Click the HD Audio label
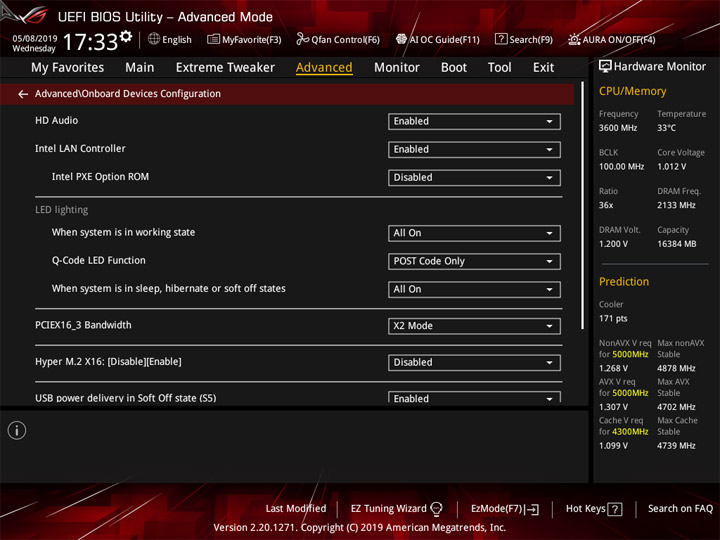 point(56,120)
